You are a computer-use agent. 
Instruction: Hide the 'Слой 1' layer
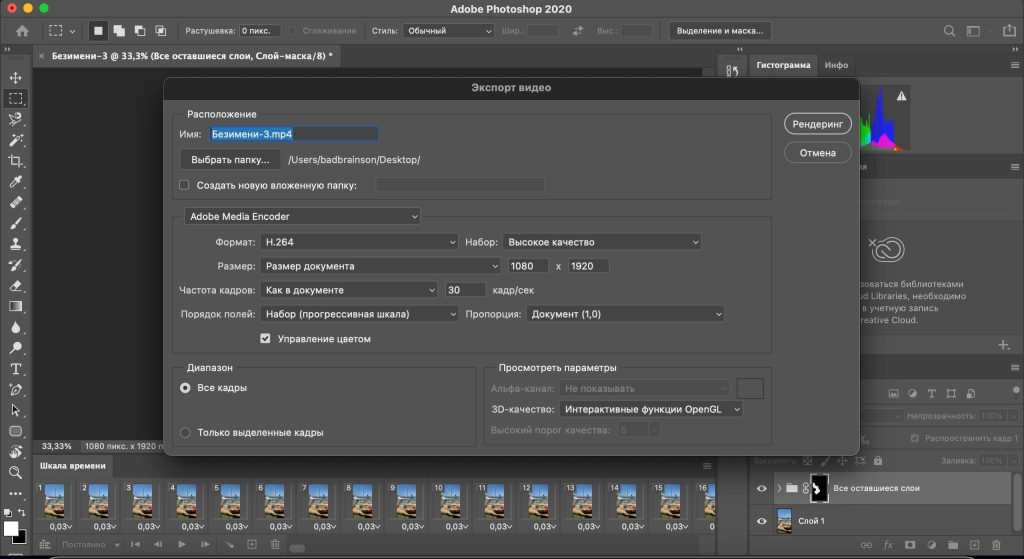point(762,521)
